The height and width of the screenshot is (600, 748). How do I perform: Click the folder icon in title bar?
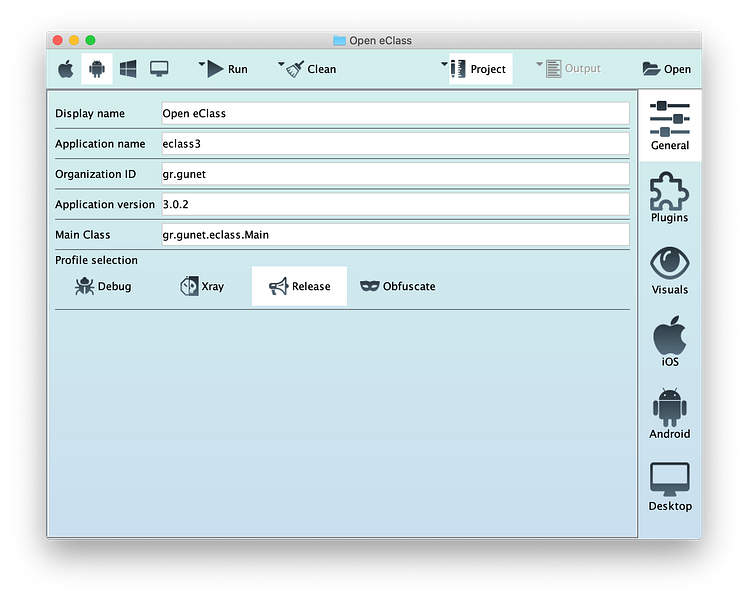(339, 41)
